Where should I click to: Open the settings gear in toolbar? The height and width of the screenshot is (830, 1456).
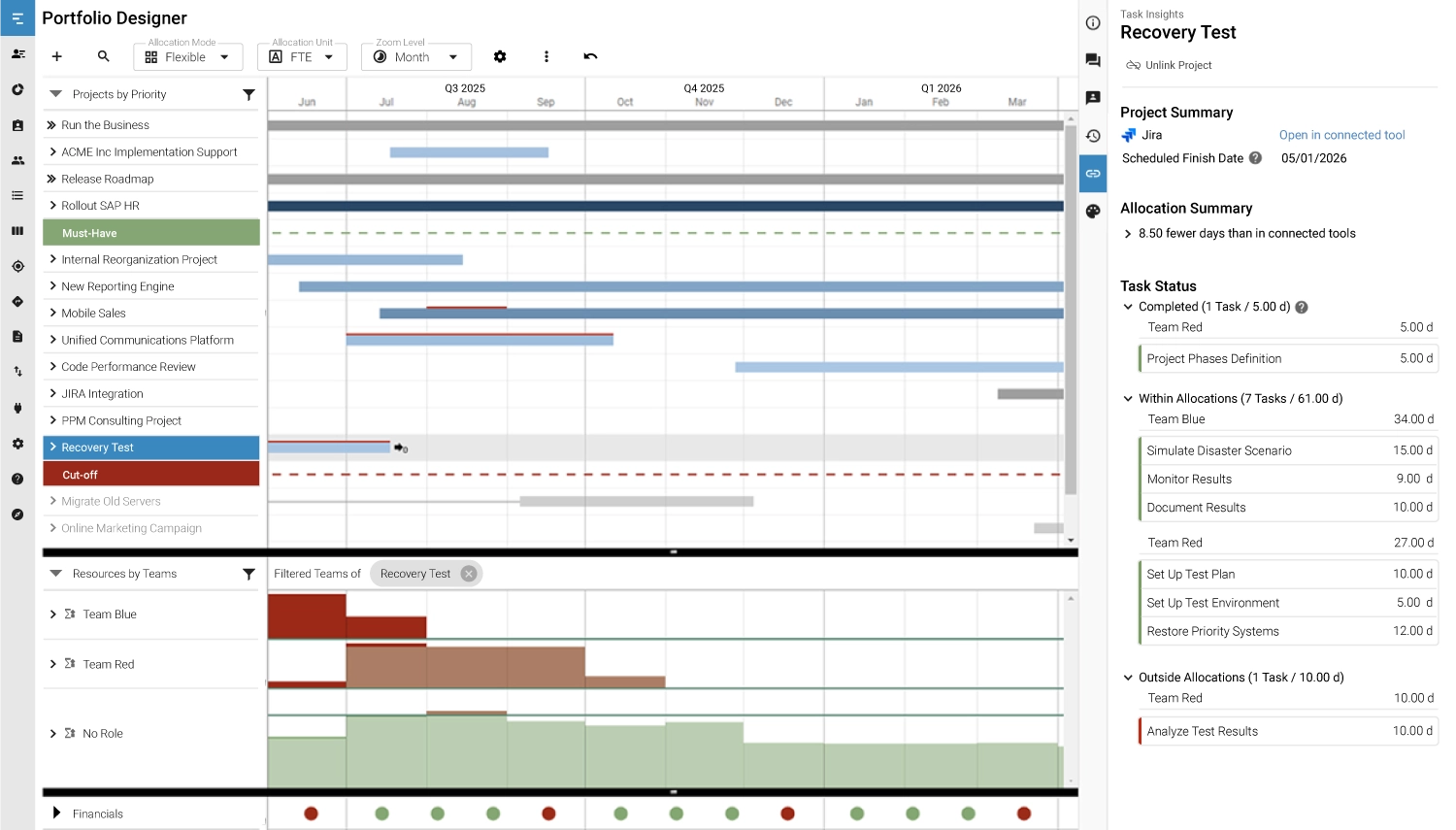point(500,57)
